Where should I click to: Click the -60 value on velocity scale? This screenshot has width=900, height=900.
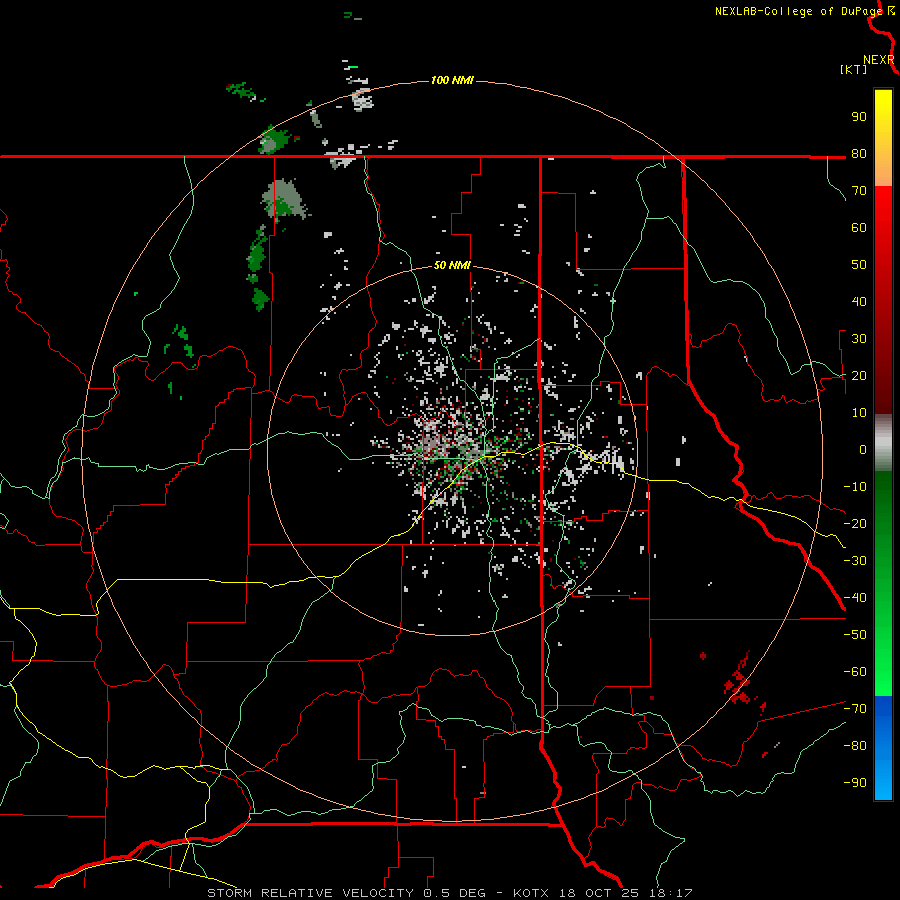(x=855, y=672)
